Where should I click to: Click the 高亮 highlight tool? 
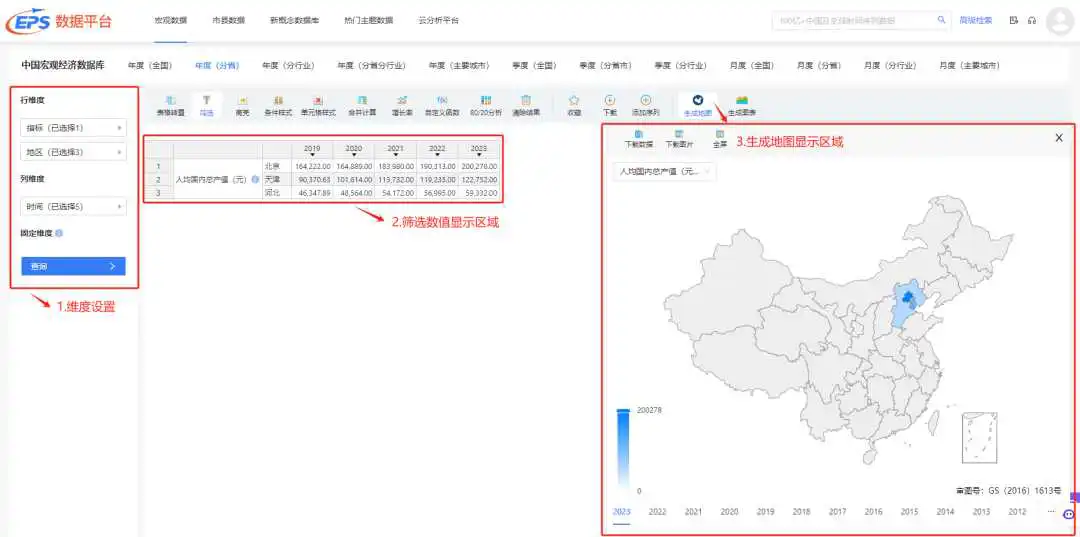point(242,105)
